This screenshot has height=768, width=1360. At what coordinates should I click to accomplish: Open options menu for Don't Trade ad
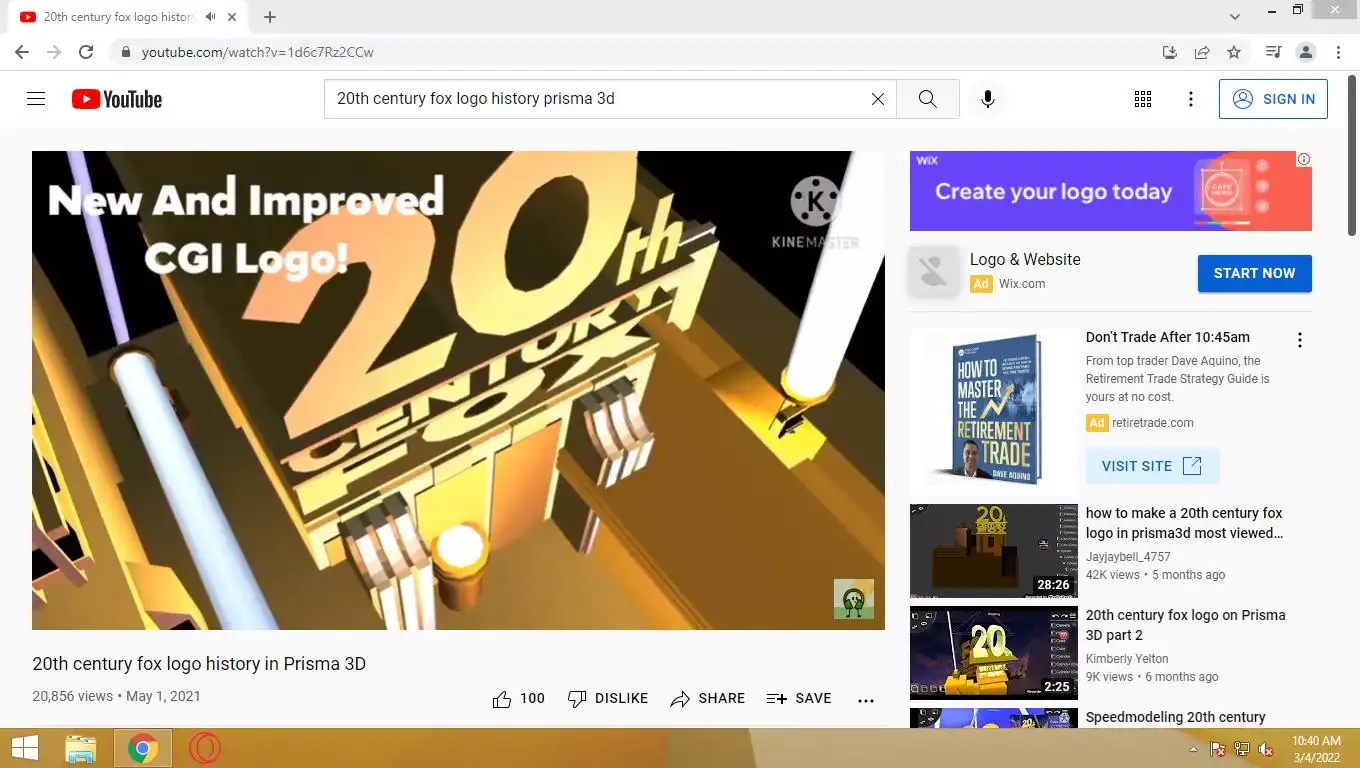1300,340
